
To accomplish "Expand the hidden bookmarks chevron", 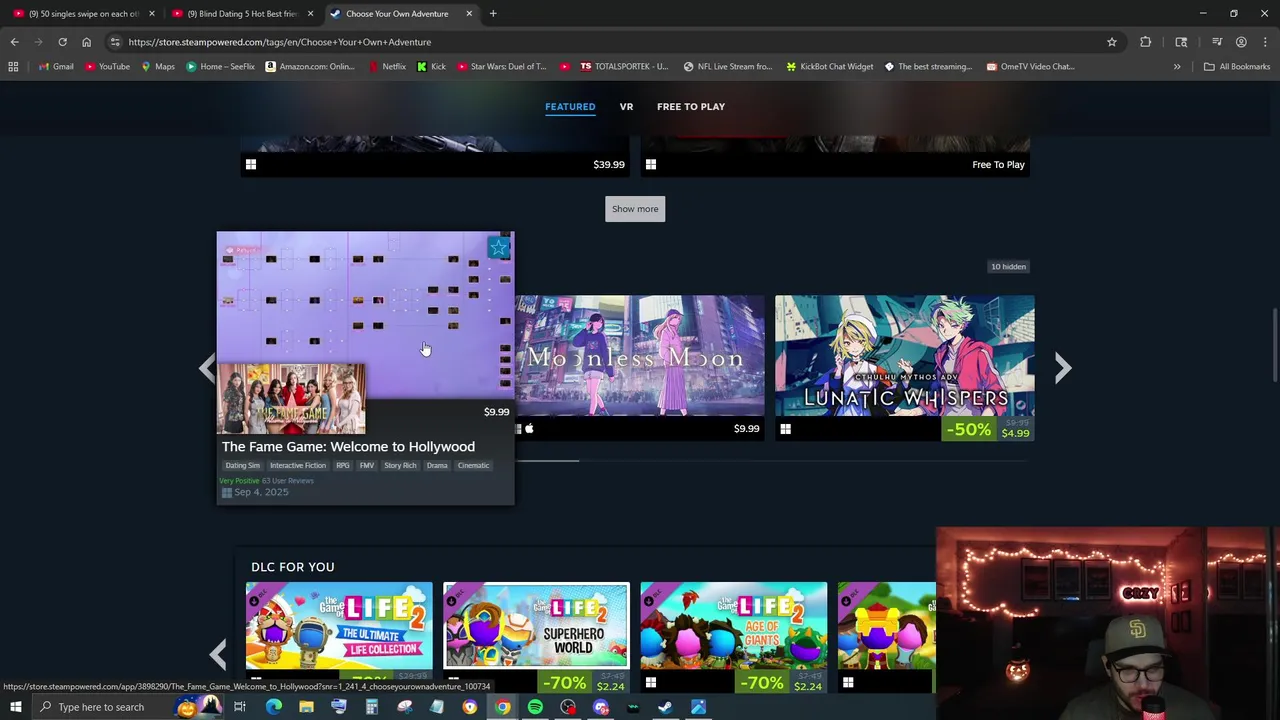I will (x=1177, y=67).
